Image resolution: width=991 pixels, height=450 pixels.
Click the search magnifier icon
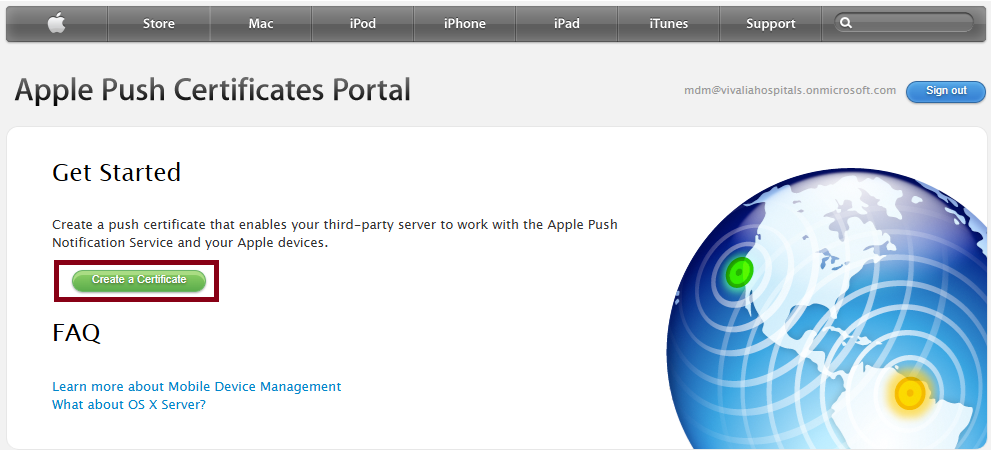click(x=846, y=23)
